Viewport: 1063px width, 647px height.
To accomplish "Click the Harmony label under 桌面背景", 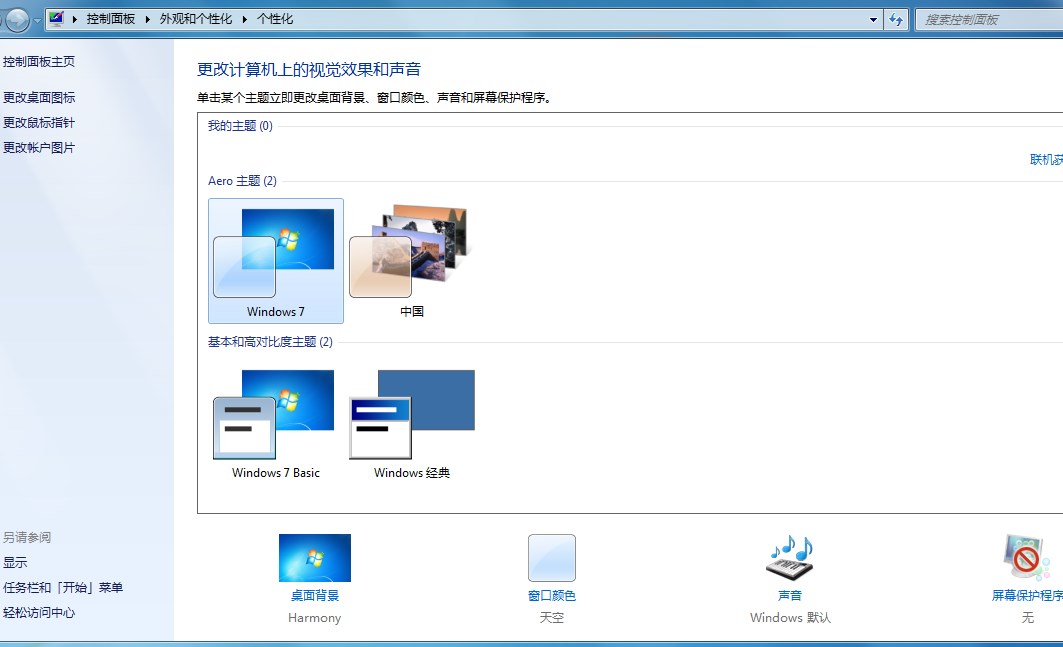I will pyautogui.click(x=315, y=618).
